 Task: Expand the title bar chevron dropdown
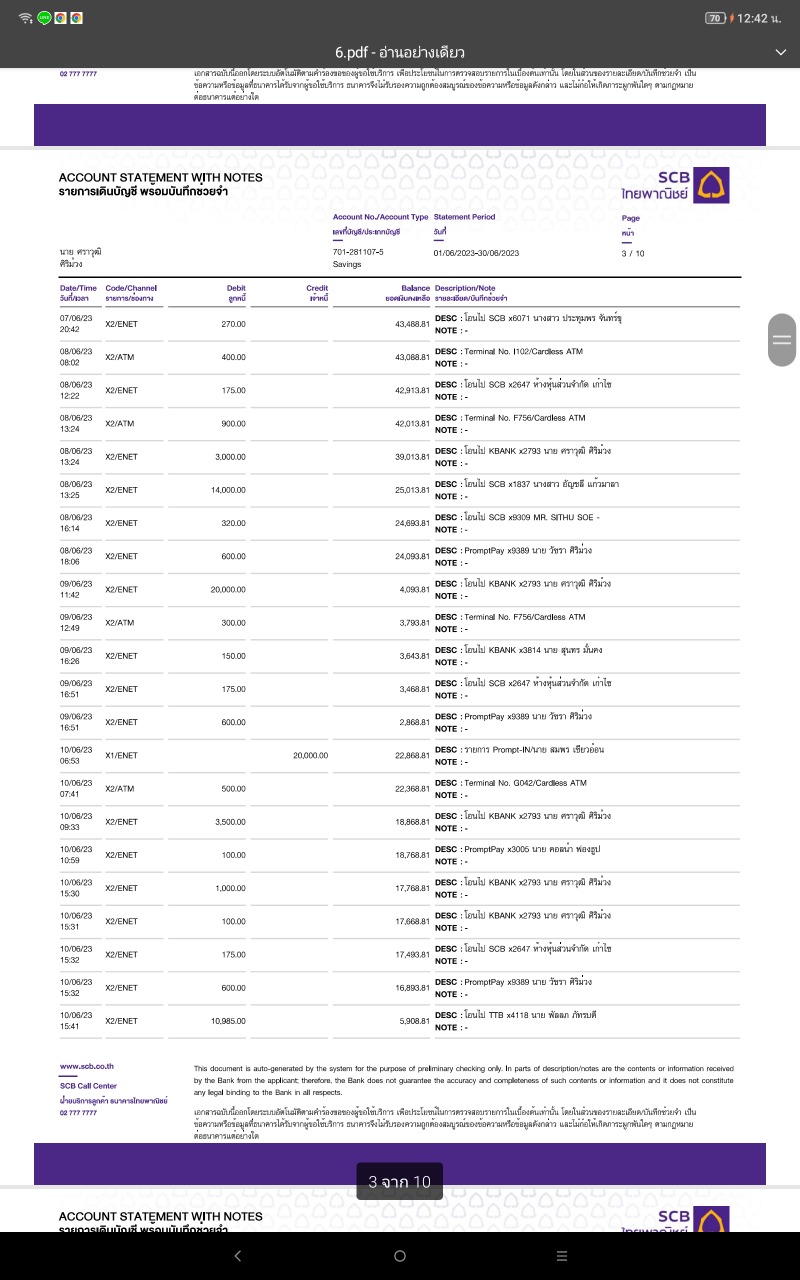780,52
